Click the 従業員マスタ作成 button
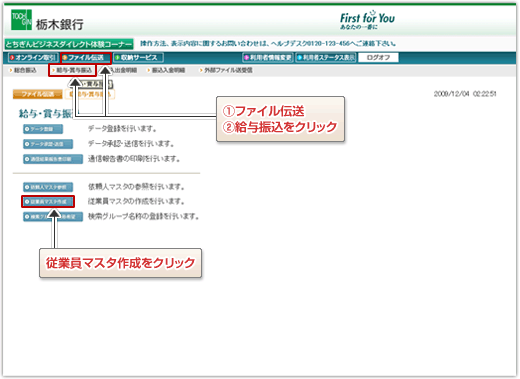 (48, 202)
